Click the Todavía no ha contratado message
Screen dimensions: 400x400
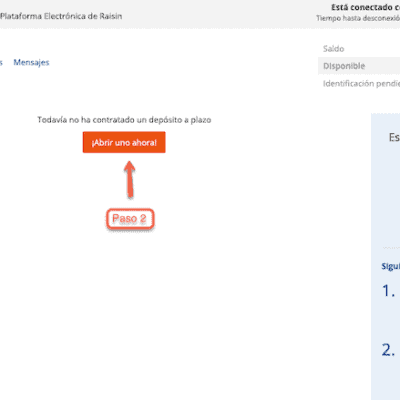point(124,120)
